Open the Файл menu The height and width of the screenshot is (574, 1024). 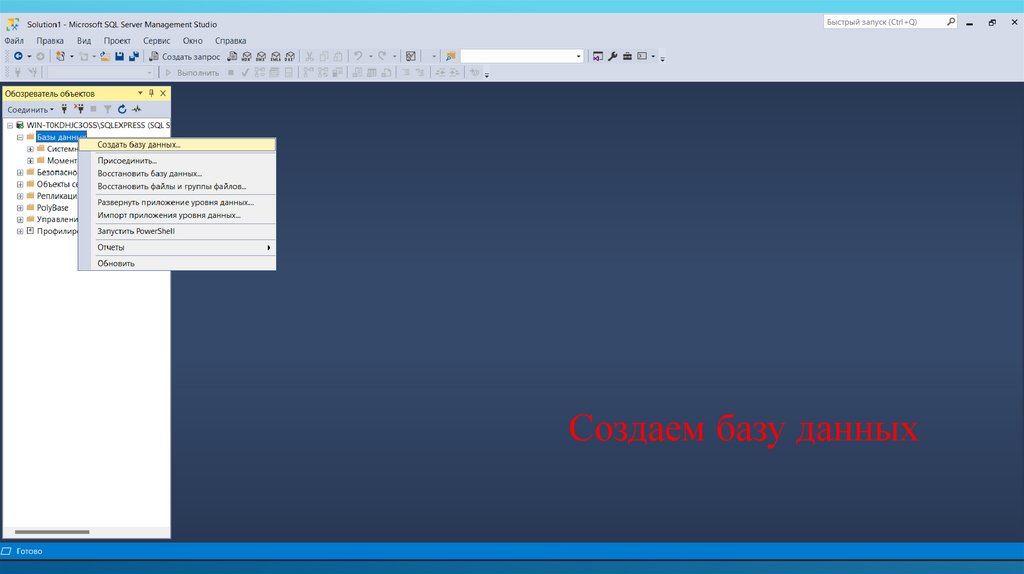pos(14,40)
